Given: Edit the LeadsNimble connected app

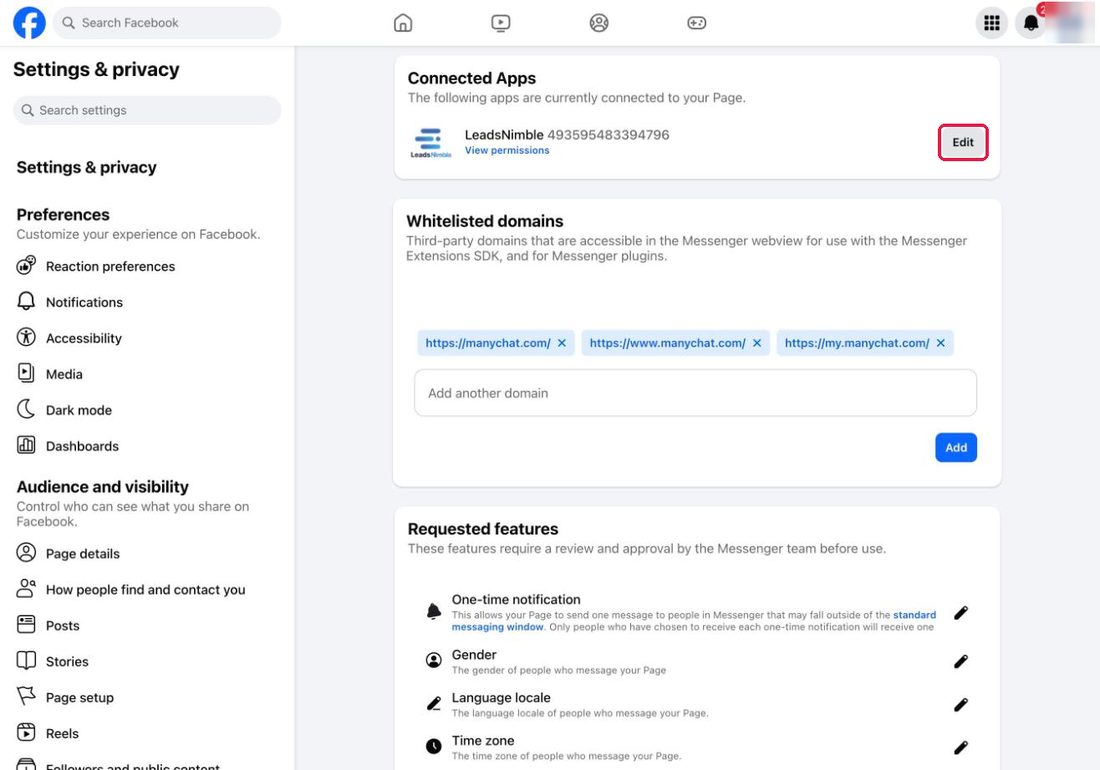Looking at the screenshot, I should 962,142.
